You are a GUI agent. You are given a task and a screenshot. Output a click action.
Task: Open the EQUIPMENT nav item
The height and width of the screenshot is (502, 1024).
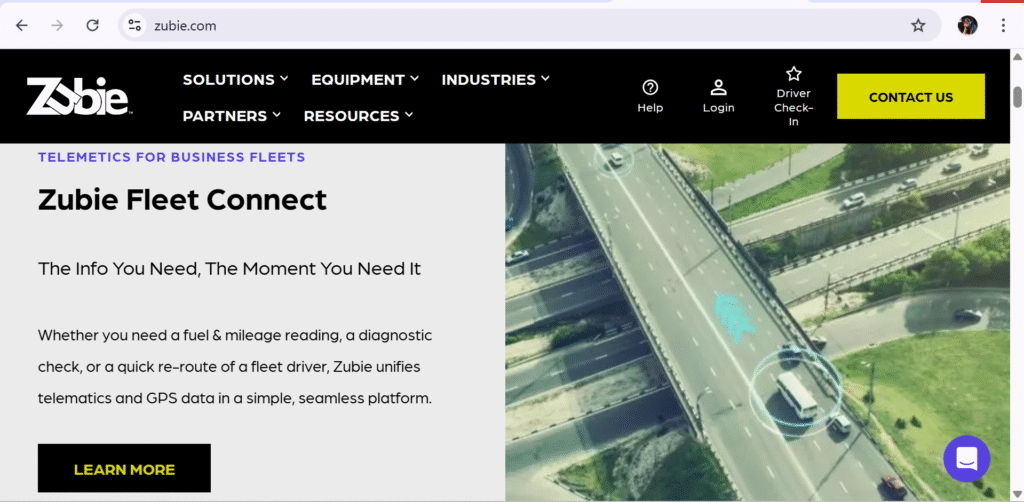(358, 80)
